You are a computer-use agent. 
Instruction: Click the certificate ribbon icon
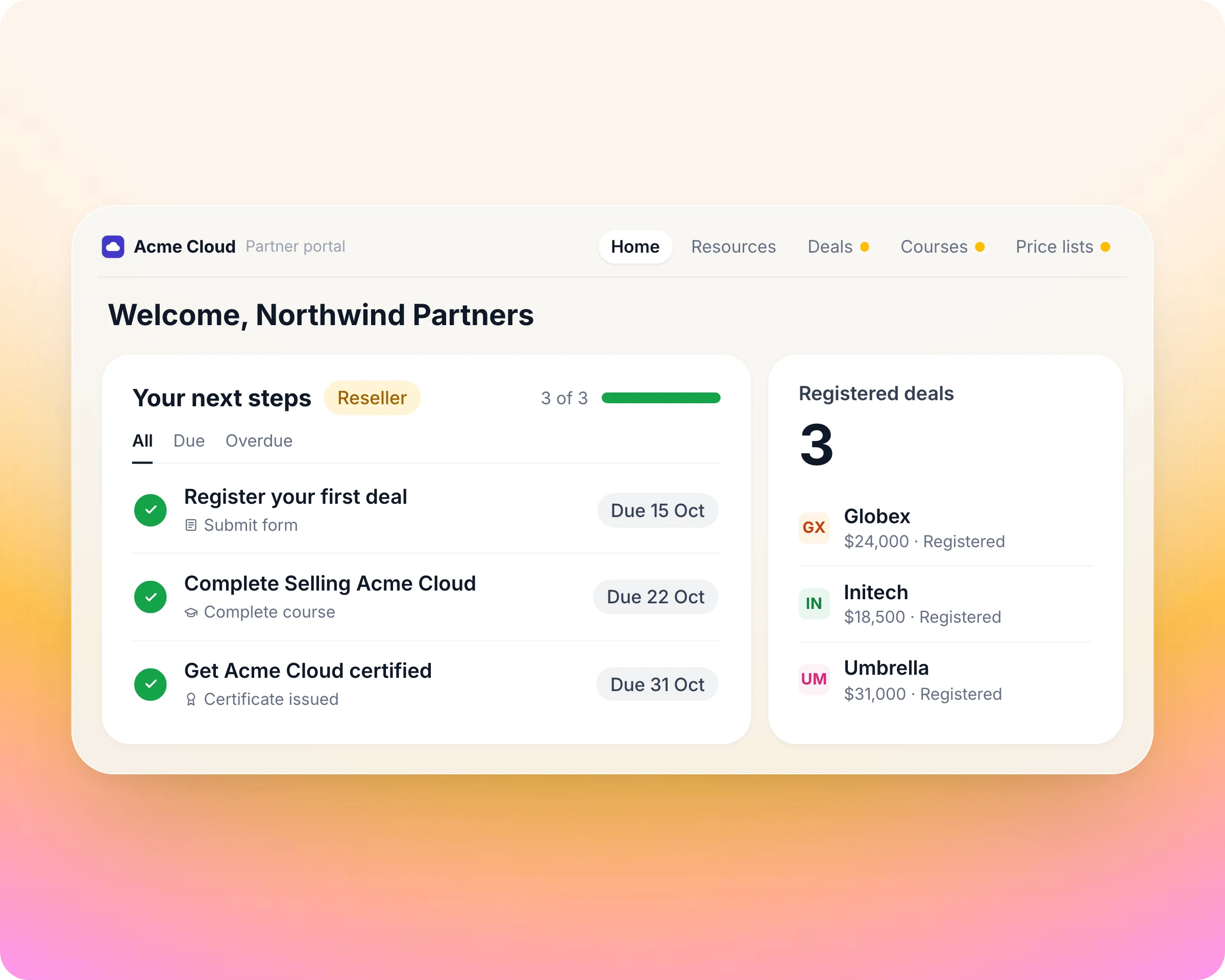pos(191,699)
